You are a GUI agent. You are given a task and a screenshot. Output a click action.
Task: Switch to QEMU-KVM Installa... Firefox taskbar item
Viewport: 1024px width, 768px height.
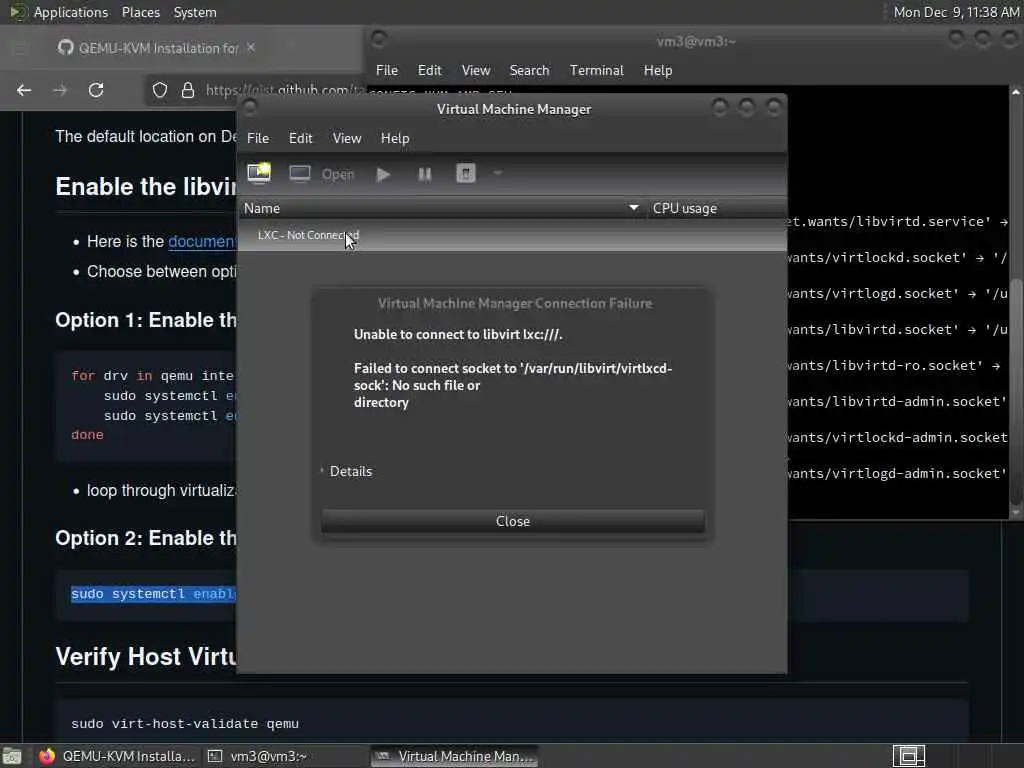click(118, 756)
